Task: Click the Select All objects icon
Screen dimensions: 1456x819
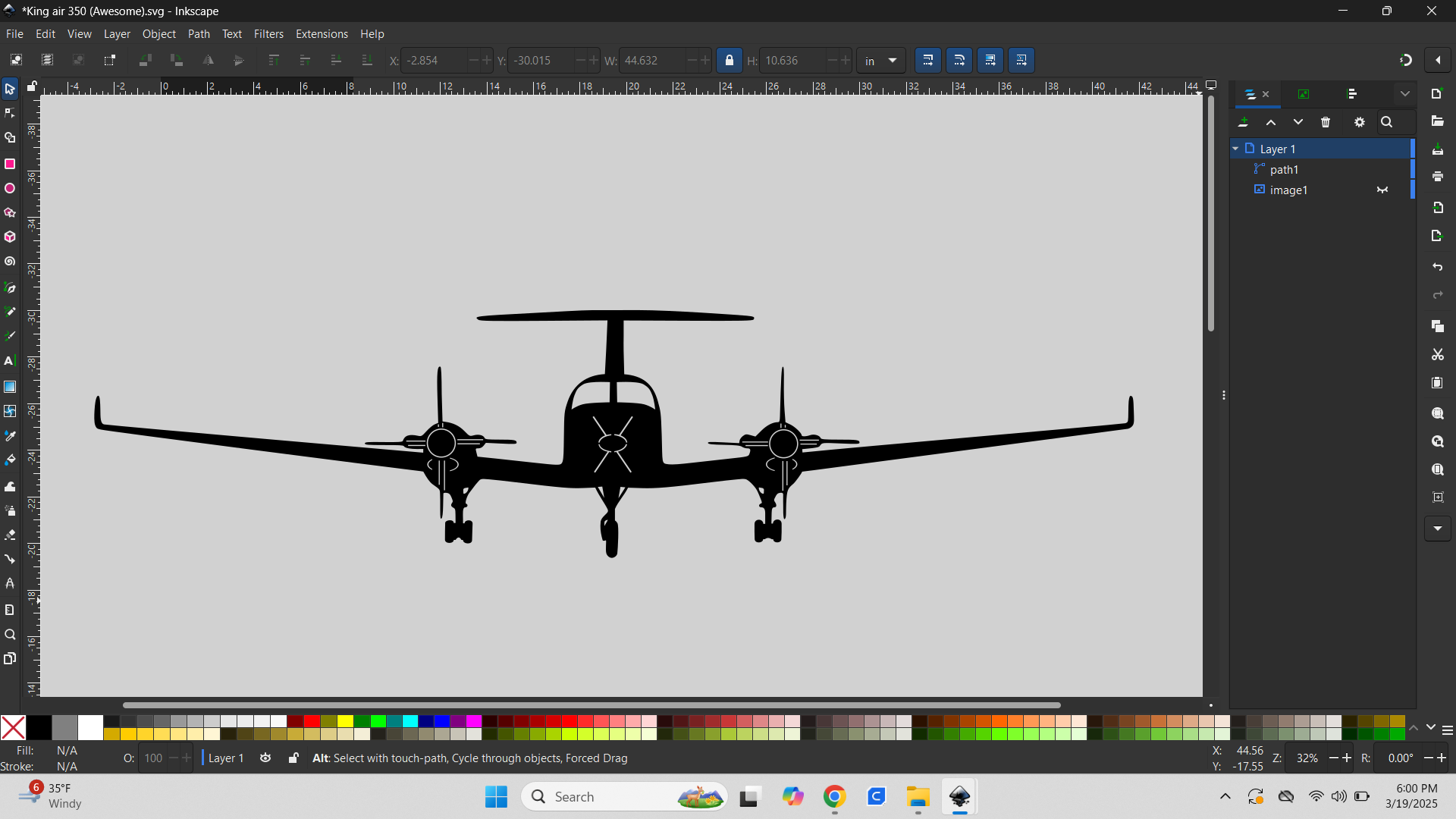Action: (16, 61)
